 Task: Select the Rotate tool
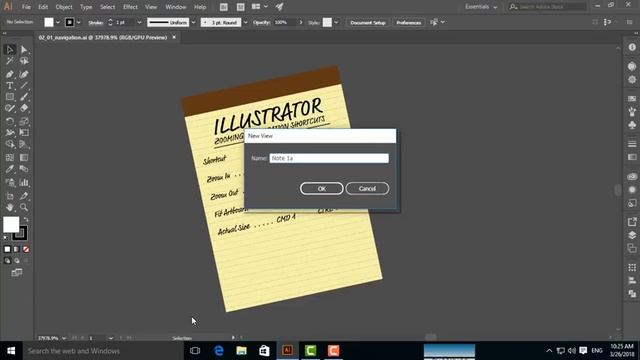(10, 121)
